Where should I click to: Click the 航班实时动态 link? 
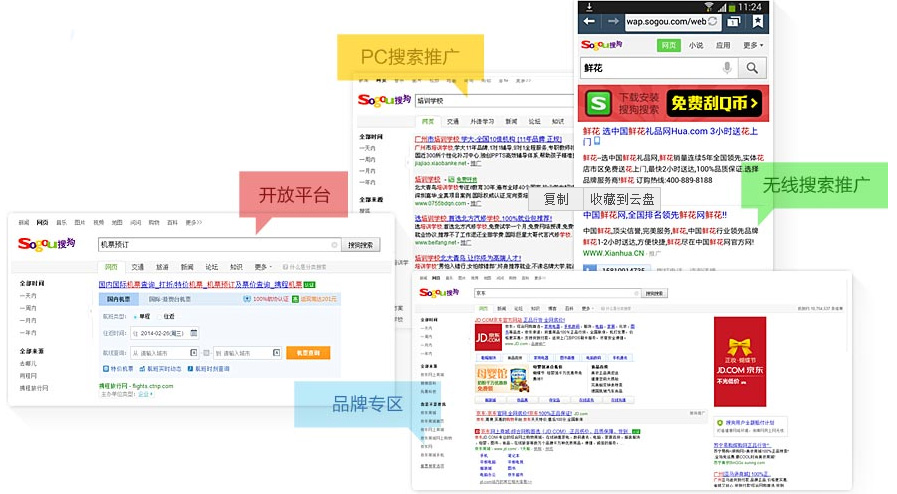[160, 369]
